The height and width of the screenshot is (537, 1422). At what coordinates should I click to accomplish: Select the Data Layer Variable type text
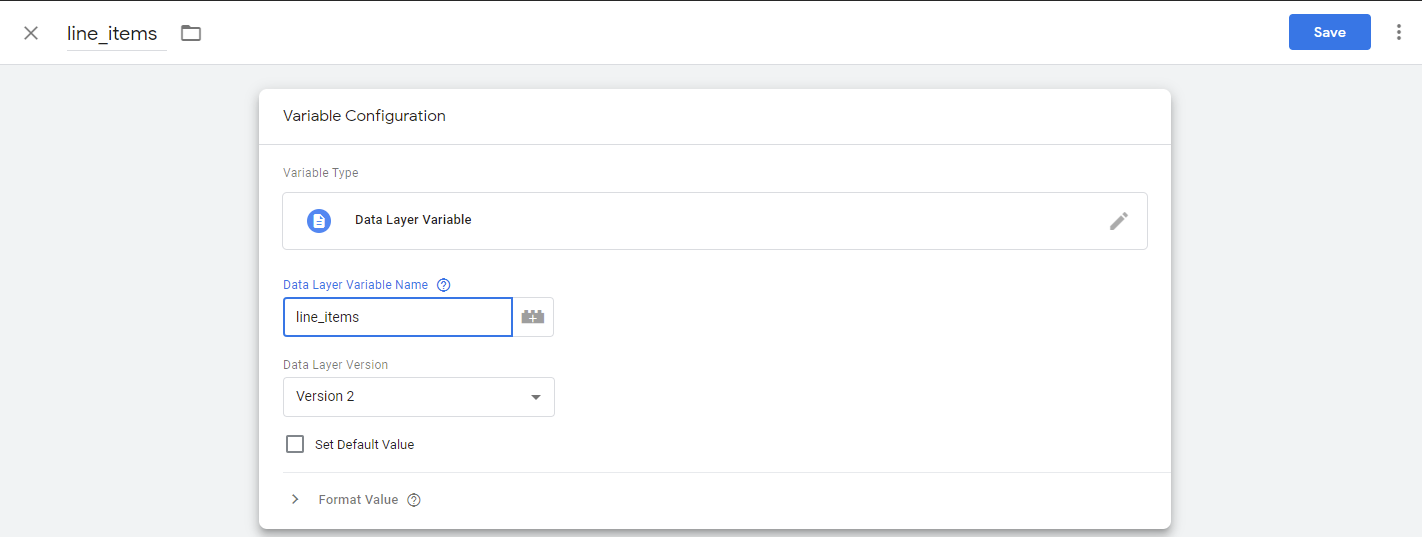point(413,220)
